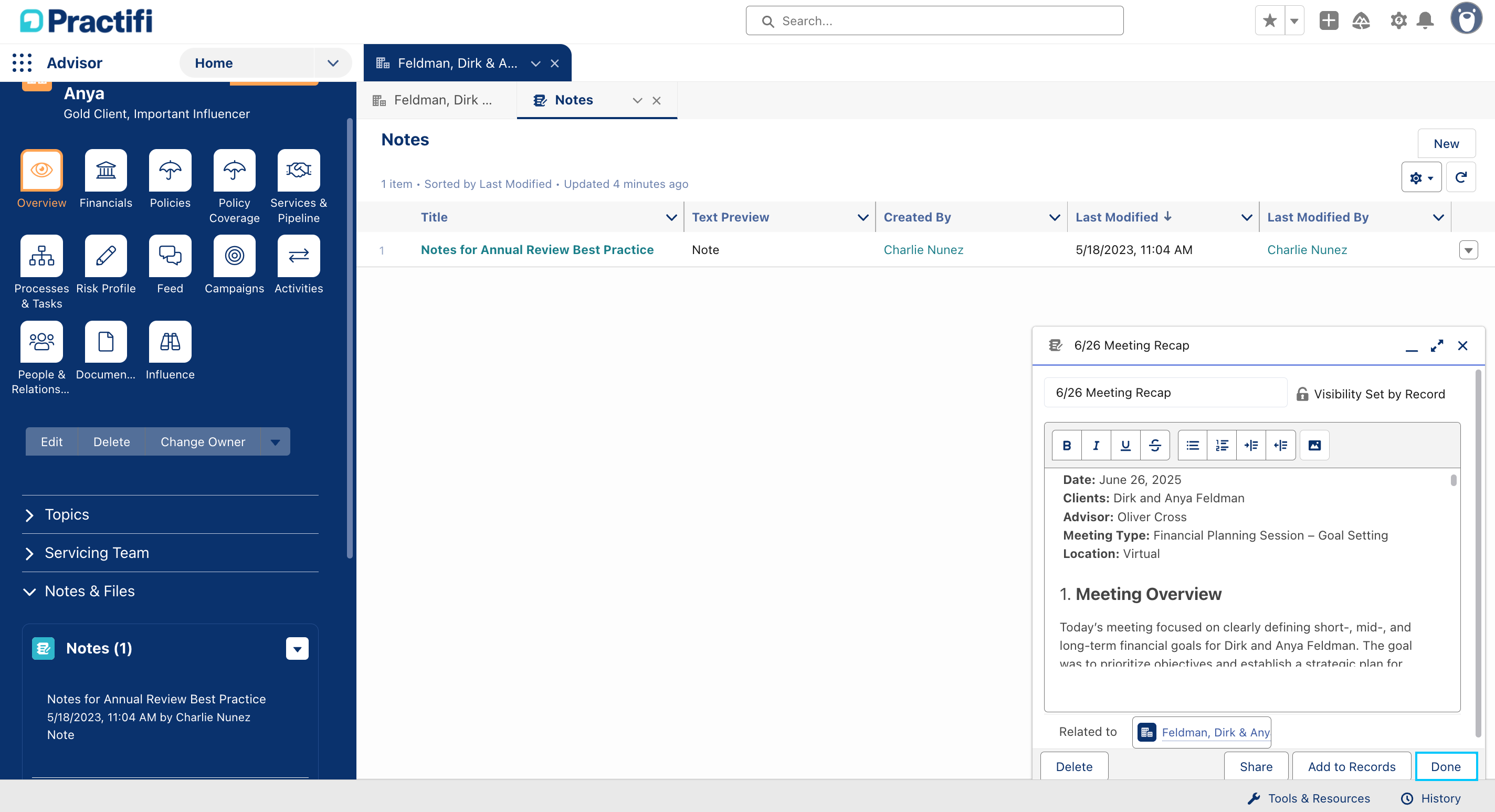Apply strikethrough formatting in note editor

[1155, 445]
